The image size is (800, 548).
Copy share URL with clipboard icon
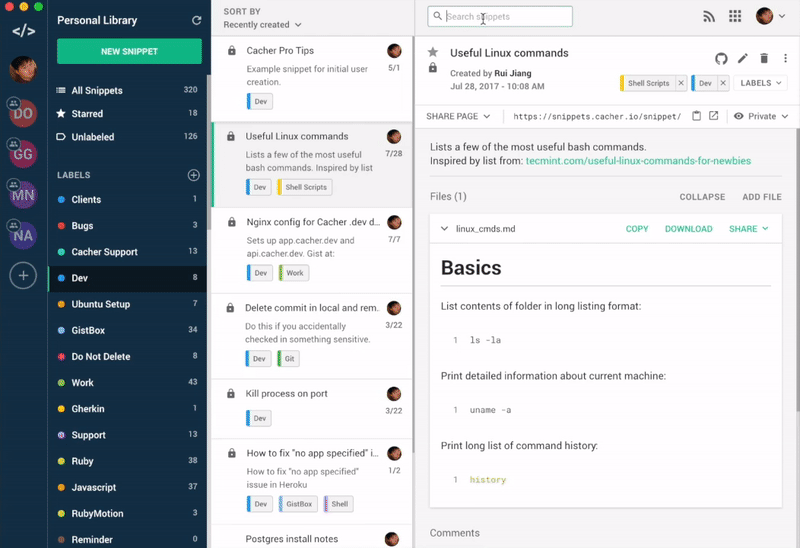pyautogui.click(x=696, y=116)
